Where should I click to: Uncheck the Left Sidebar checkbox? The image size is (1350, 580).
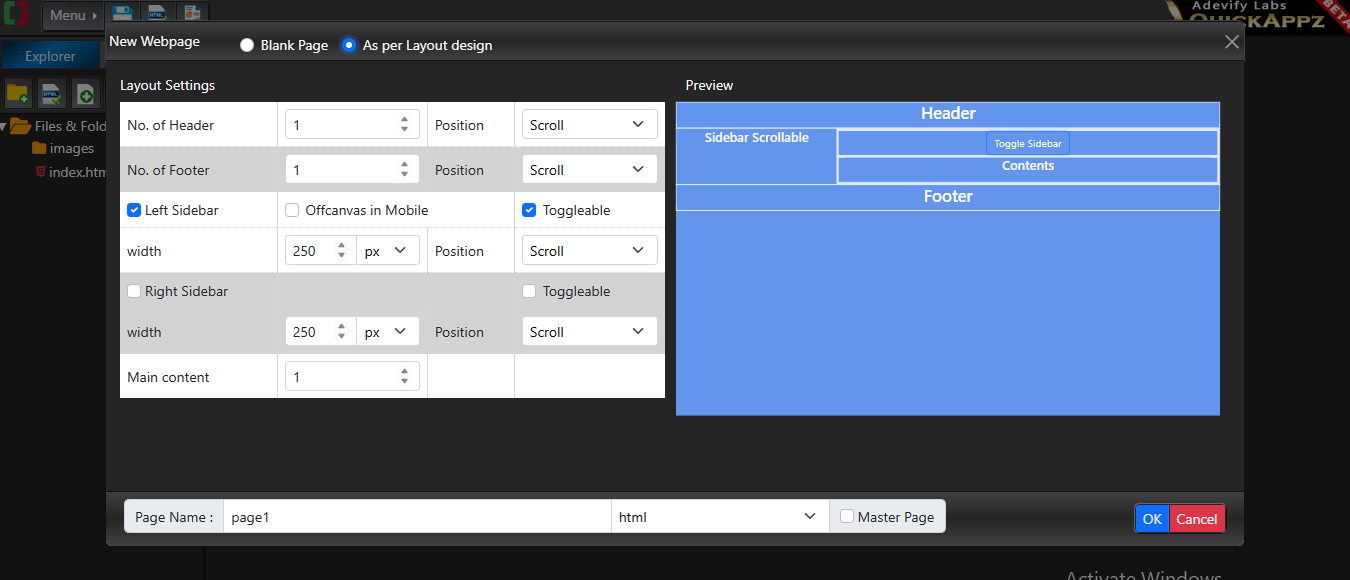(134, 210)
